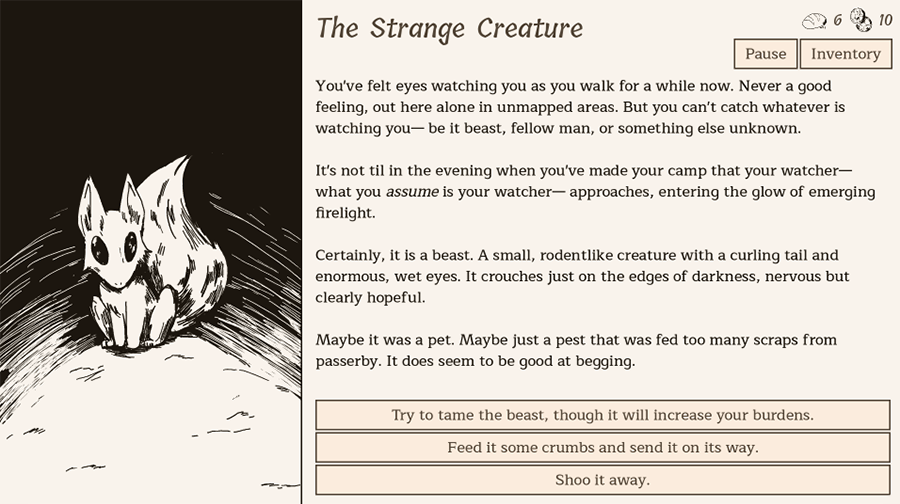
Task: Click "The Strange Creature" title
Action: 449,28
